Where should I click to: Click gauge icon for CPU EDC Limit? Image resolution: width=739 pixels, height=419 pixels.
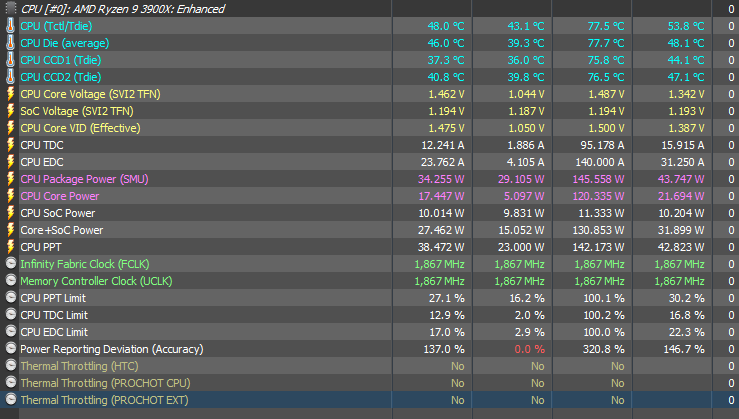pos(10,331)
